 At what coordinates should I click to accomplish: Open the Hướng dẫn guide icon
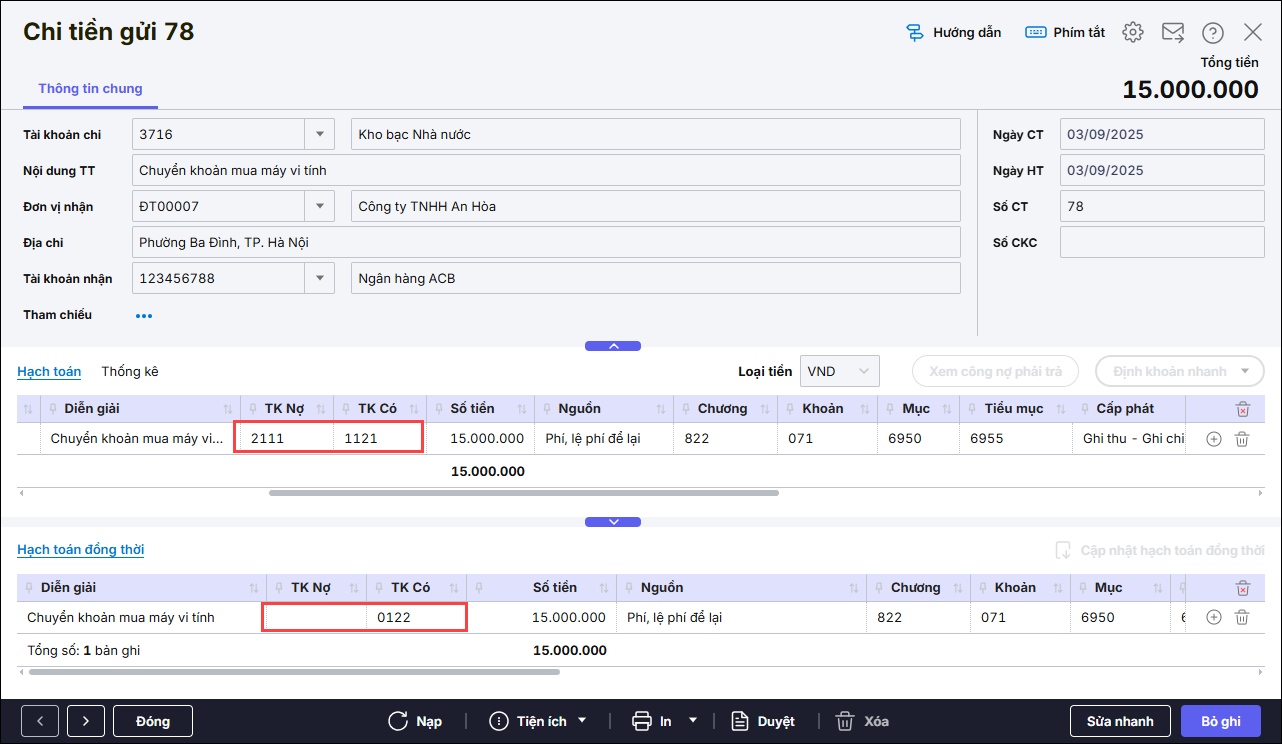tap(952, 33)
